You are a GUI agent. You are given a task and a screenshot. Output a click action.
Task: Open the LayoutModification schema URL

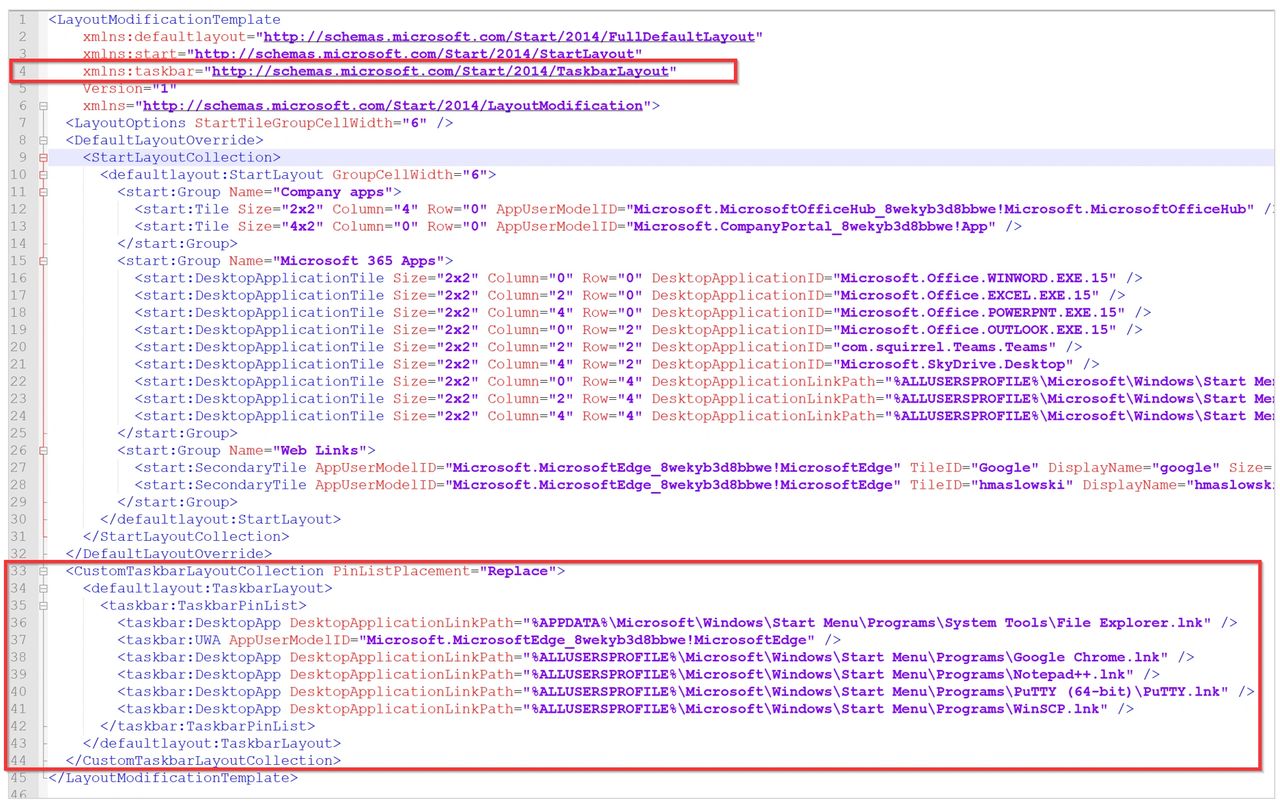(x=395, y=105)
